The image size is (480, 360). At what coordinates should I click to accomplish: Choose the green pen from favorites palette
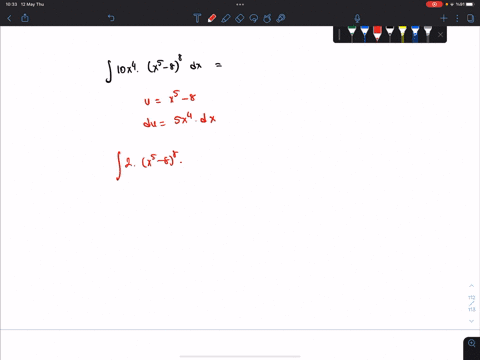coord(352,34)
